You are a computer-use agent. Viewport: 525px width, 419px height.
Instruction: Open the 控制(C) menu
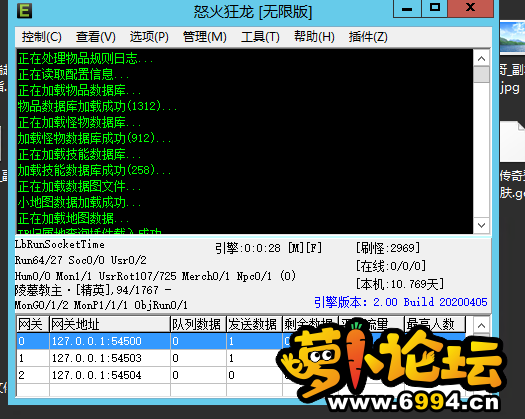coord(42,37)
